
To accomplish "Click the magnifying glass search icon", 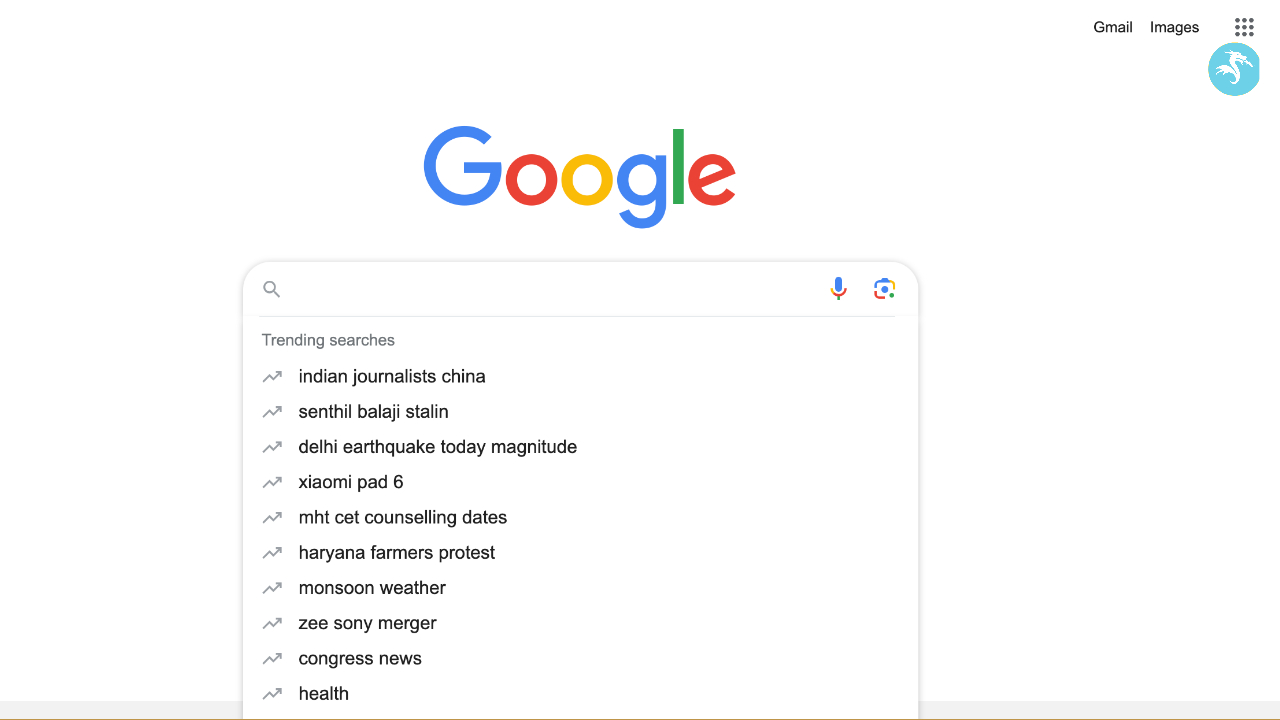I will coord(271,289).
